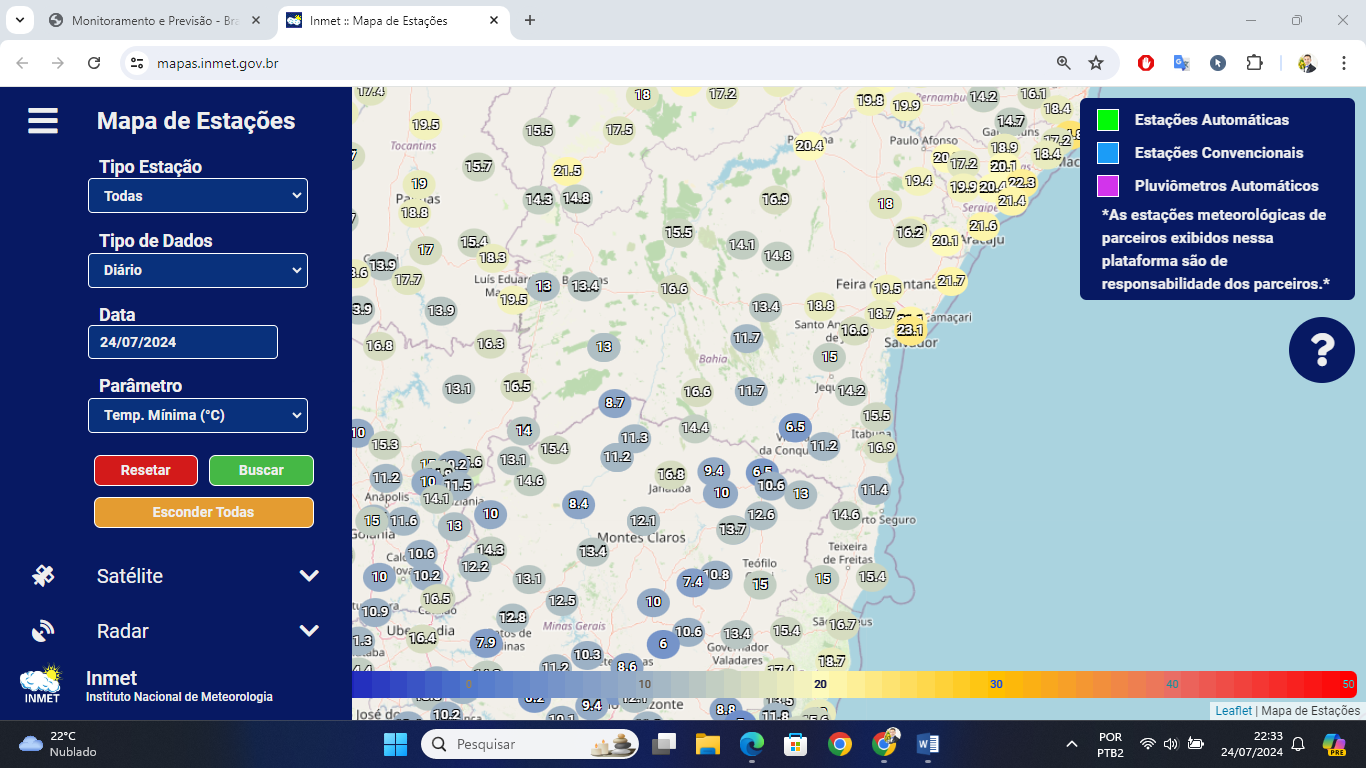Screen dimensions: 1366x768
Task: Expand the Radar section chevron
Action: pyautogui.click(x=309, y=631)
